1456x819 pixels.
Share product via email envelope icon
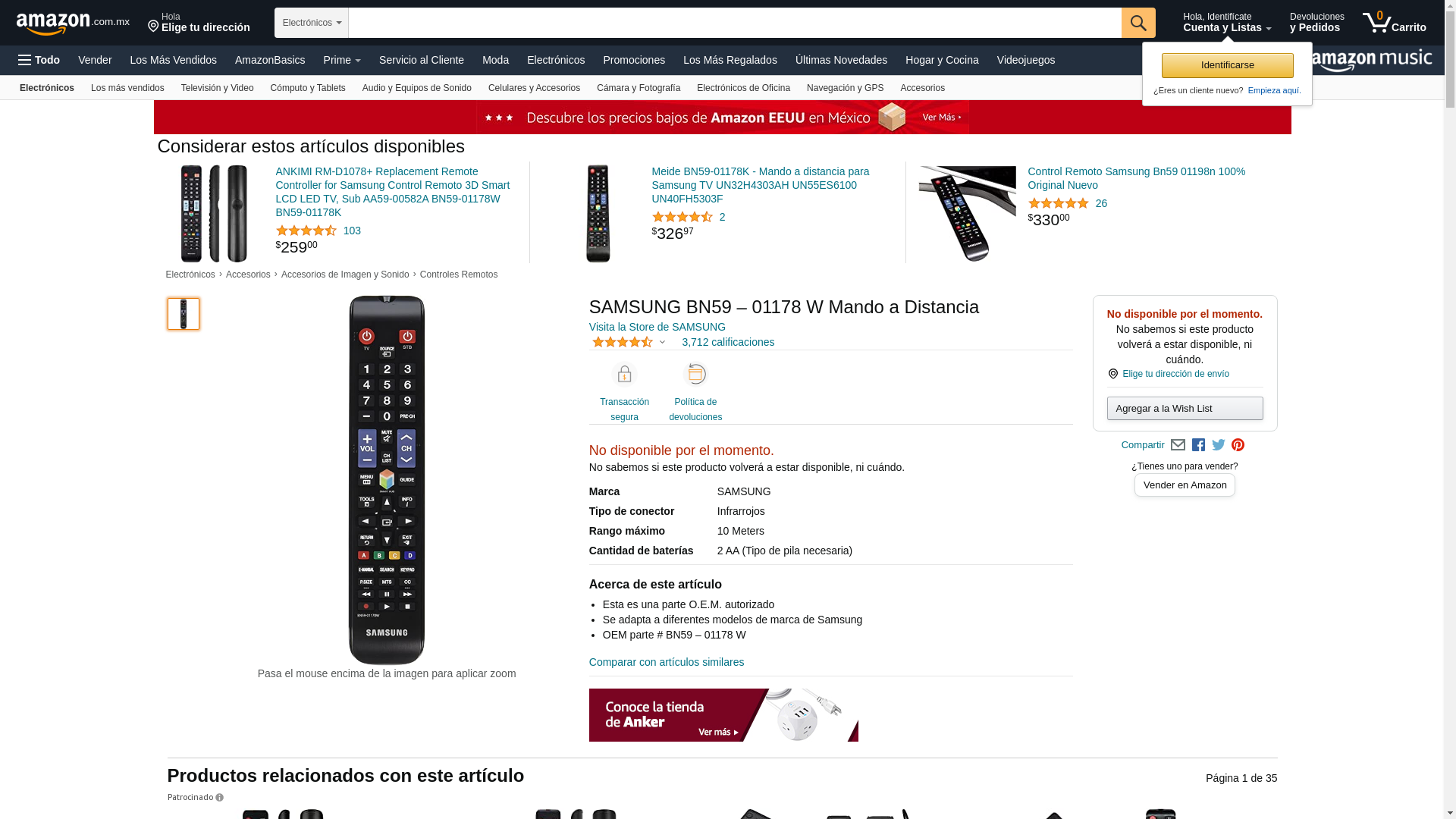click(x=1178, y=445)
